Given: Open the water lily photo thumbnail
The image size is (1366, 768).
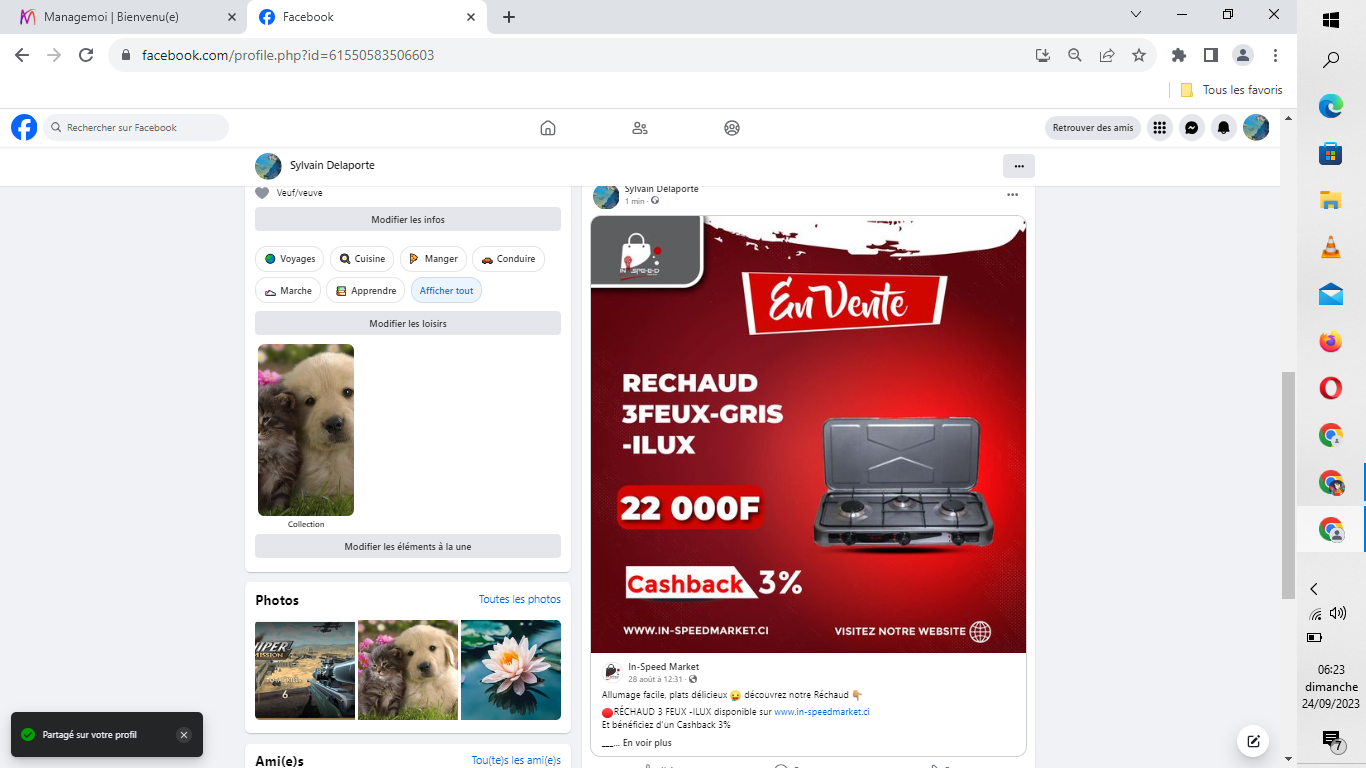Looking at the screenshot, I should 510,670.
